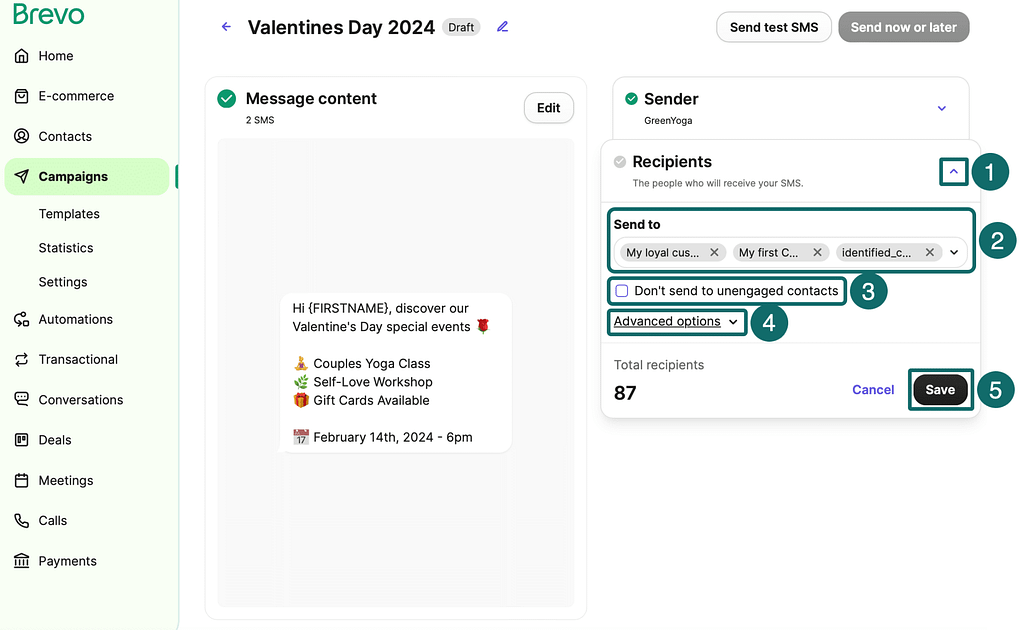Image resolution: width=1023 pixels, height=630 pixels.
Task: Click Cancel in Recipients panel
Action: click(x=873, y=390)
